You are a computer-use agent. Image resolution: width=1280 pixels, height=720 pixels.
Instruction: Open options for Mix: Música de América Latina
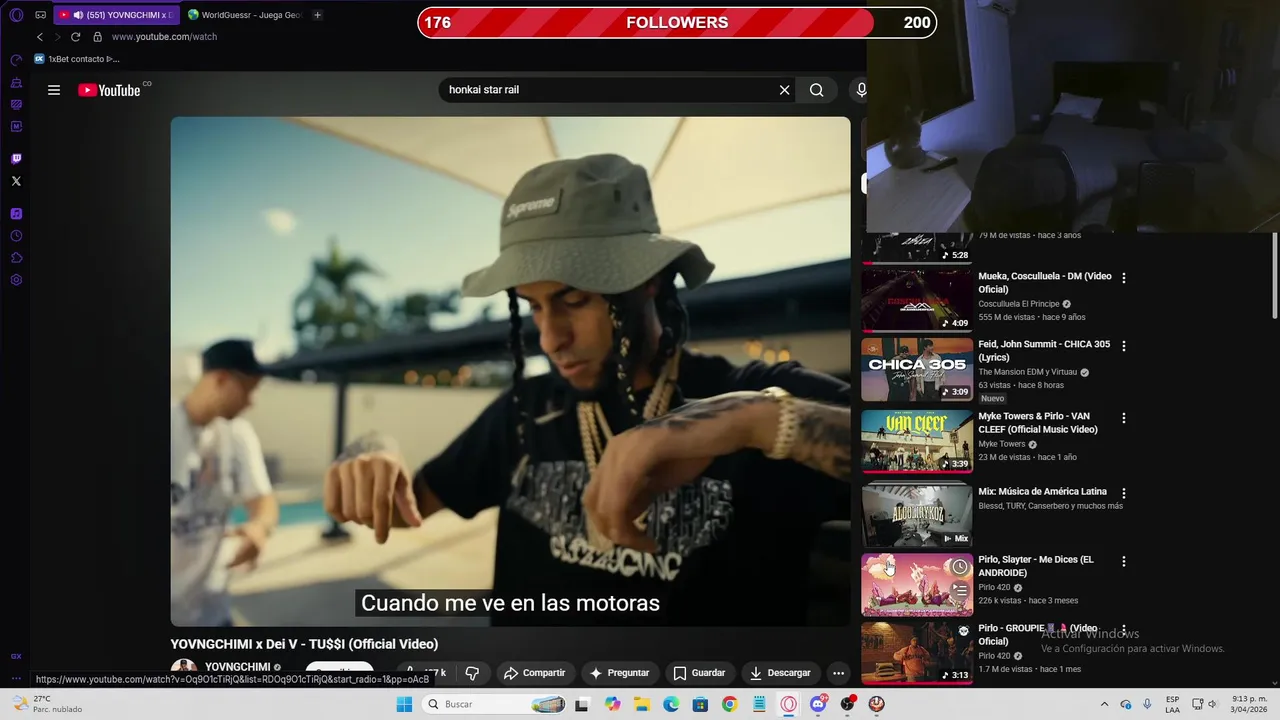(x=1123, y=493)
